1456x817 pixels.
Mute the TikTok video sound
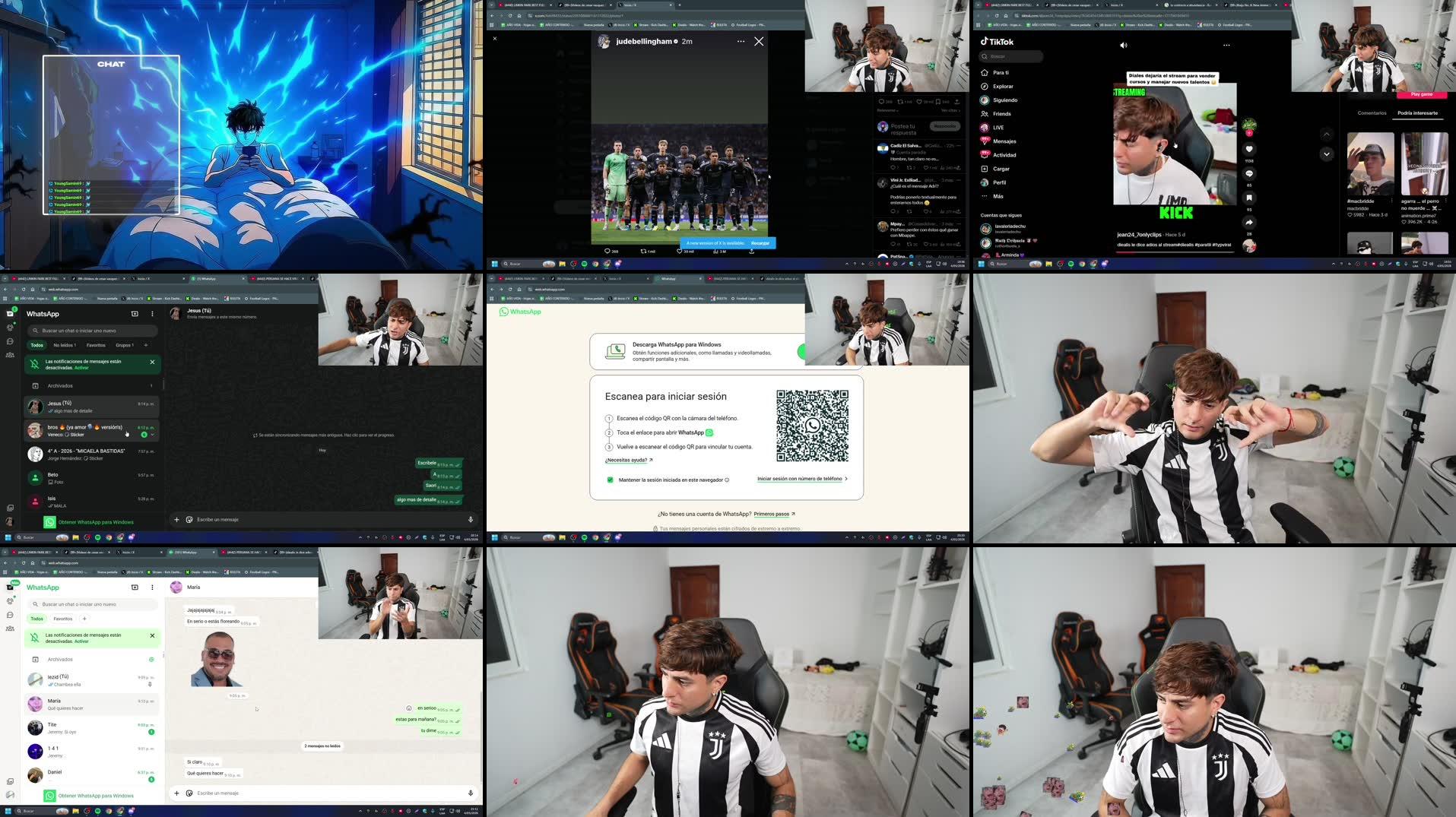(x=1124, y=45)
